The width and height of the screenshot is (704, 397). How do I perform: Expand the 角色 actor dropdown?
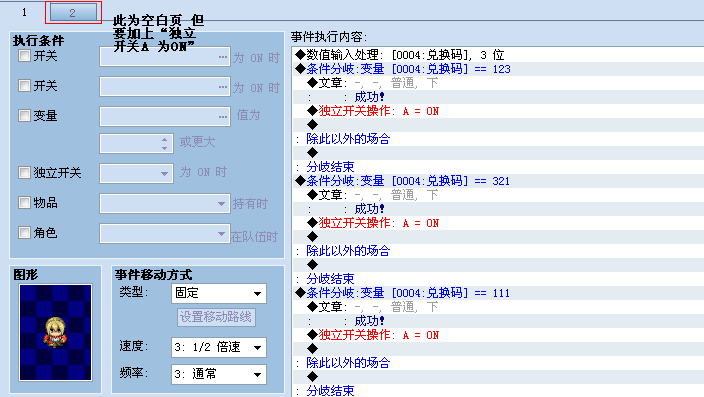click(x=165, y=234)
